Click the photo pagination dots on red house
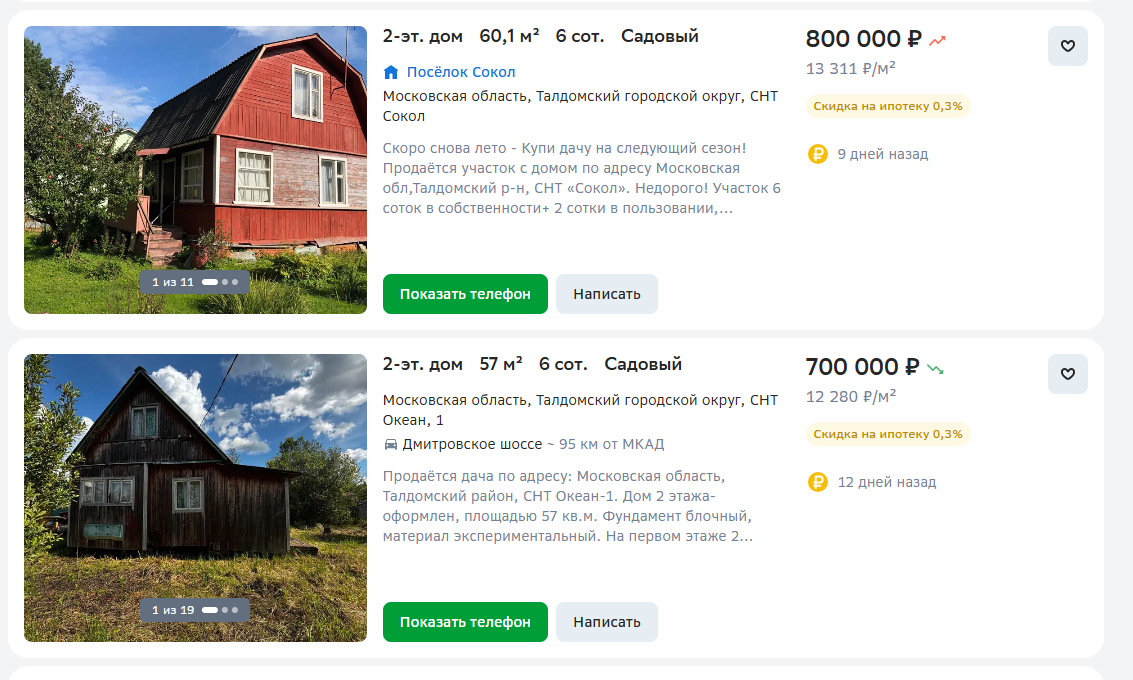The width and height of the screenshot is (1133, 680). (x=220, y=282)
